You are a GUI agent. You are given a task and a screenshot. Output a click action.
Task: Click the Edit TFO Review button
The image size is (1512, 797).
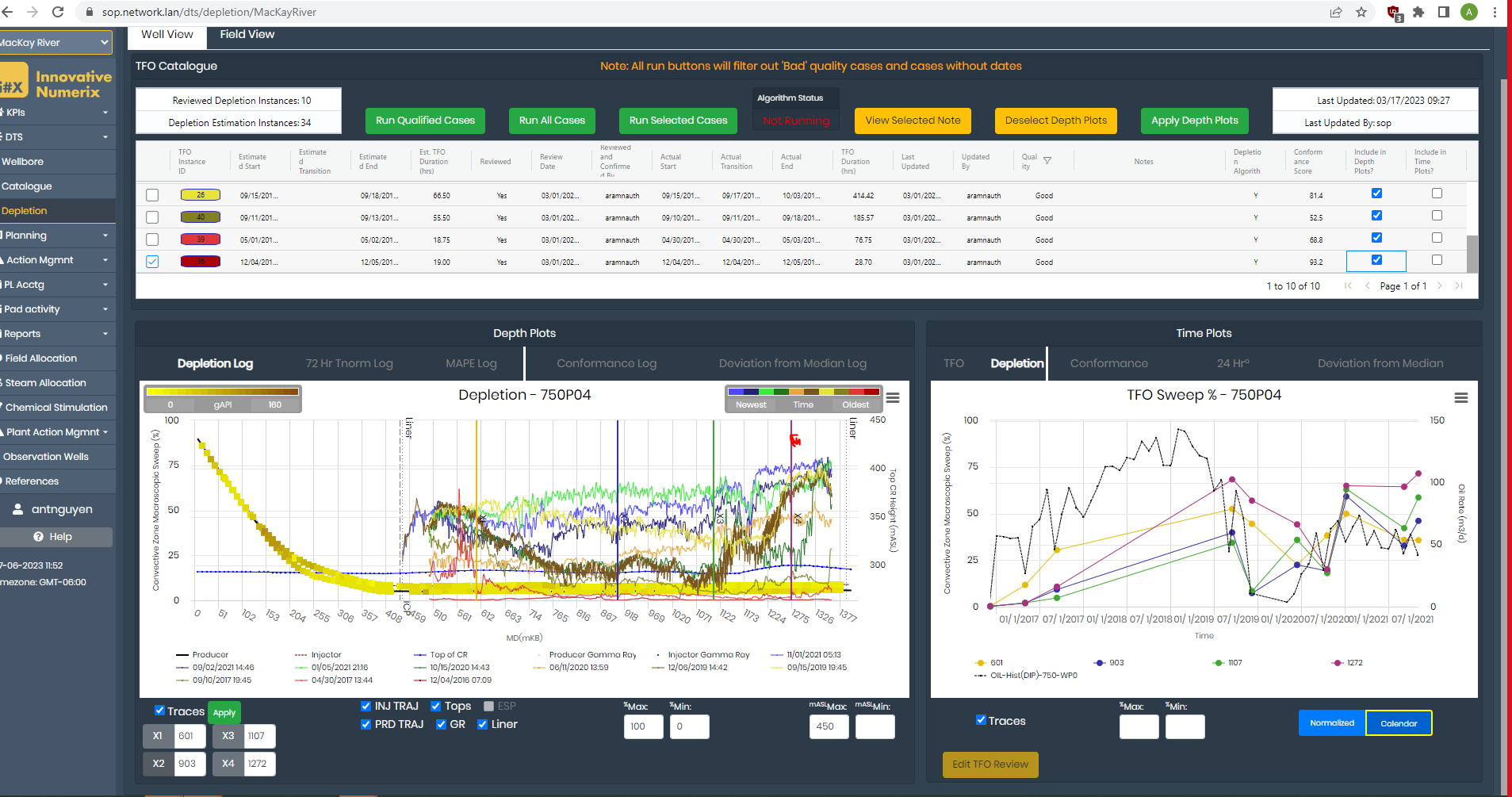point(989,764)
